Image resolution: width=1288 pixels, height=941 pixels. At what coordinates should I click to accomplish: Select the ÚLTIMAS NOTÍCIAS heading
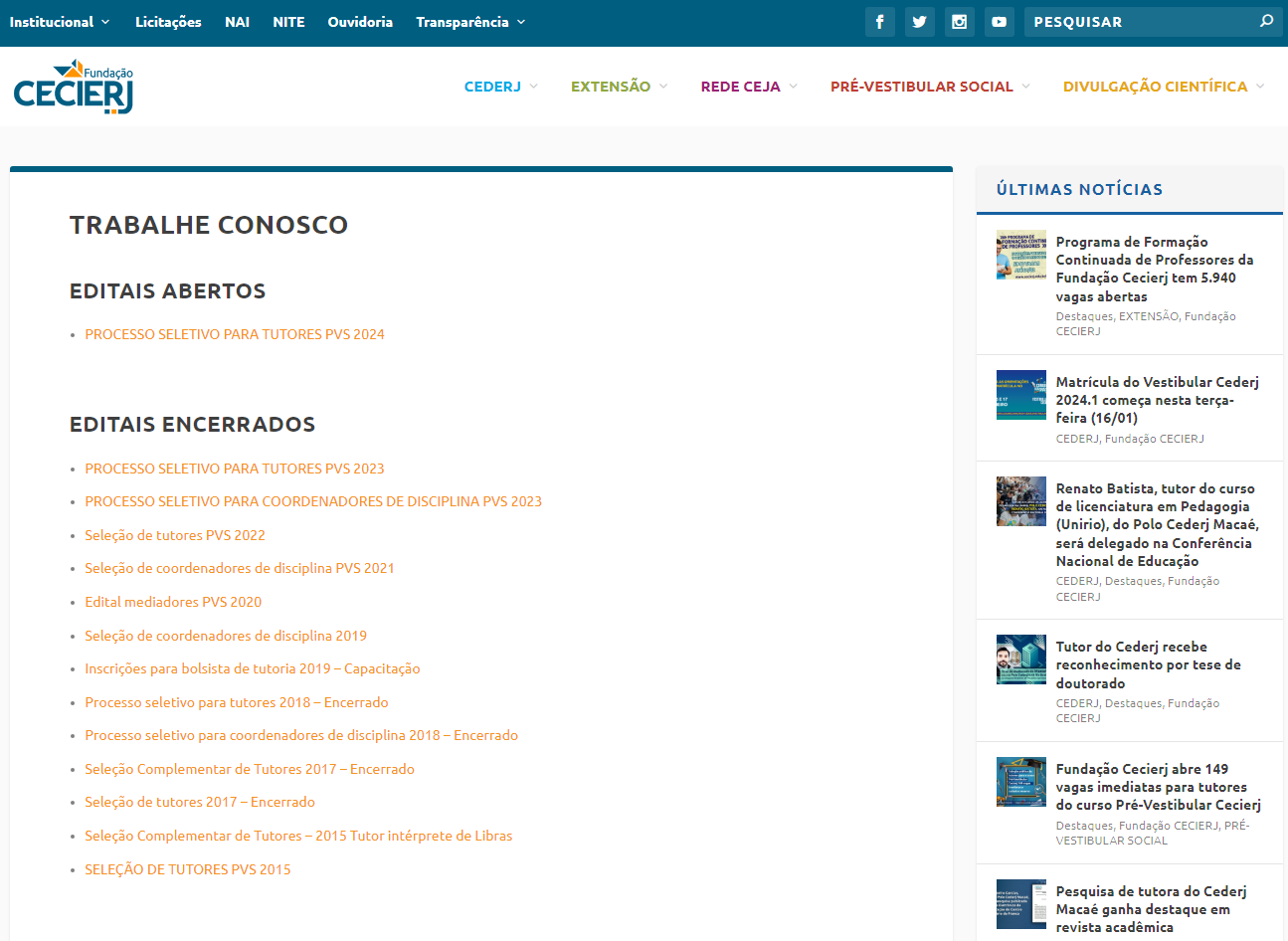1079,189
